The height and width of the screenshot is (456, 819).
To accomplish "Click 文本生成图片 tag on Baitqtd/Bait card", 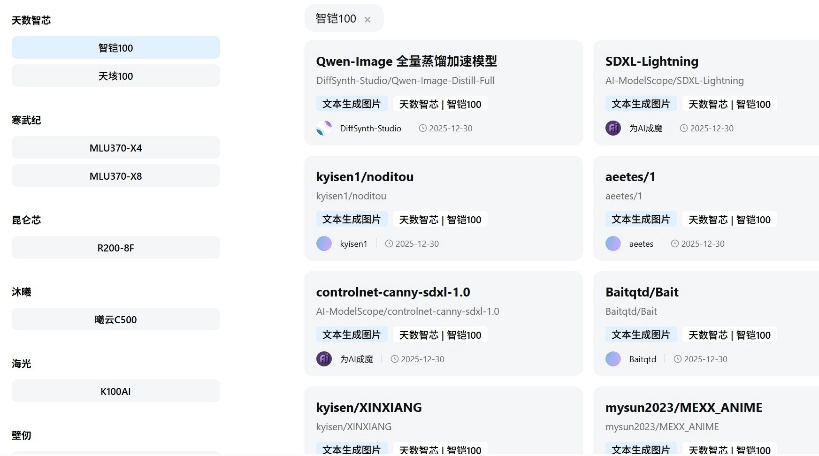I will [x=640, y=335].
